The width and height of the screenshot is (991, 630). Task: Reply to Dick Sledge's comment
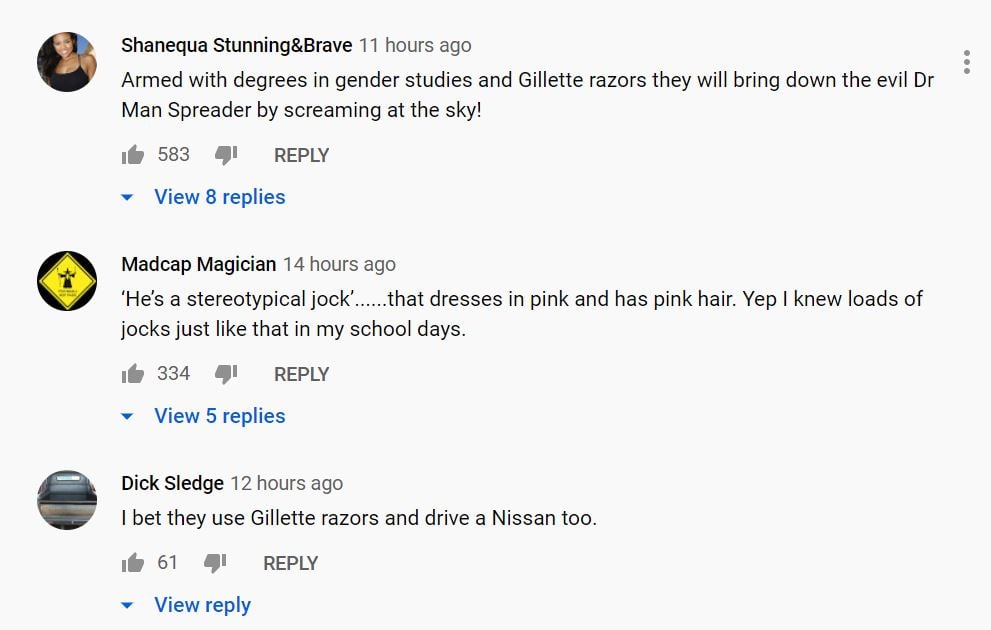(x=290, y=563)
